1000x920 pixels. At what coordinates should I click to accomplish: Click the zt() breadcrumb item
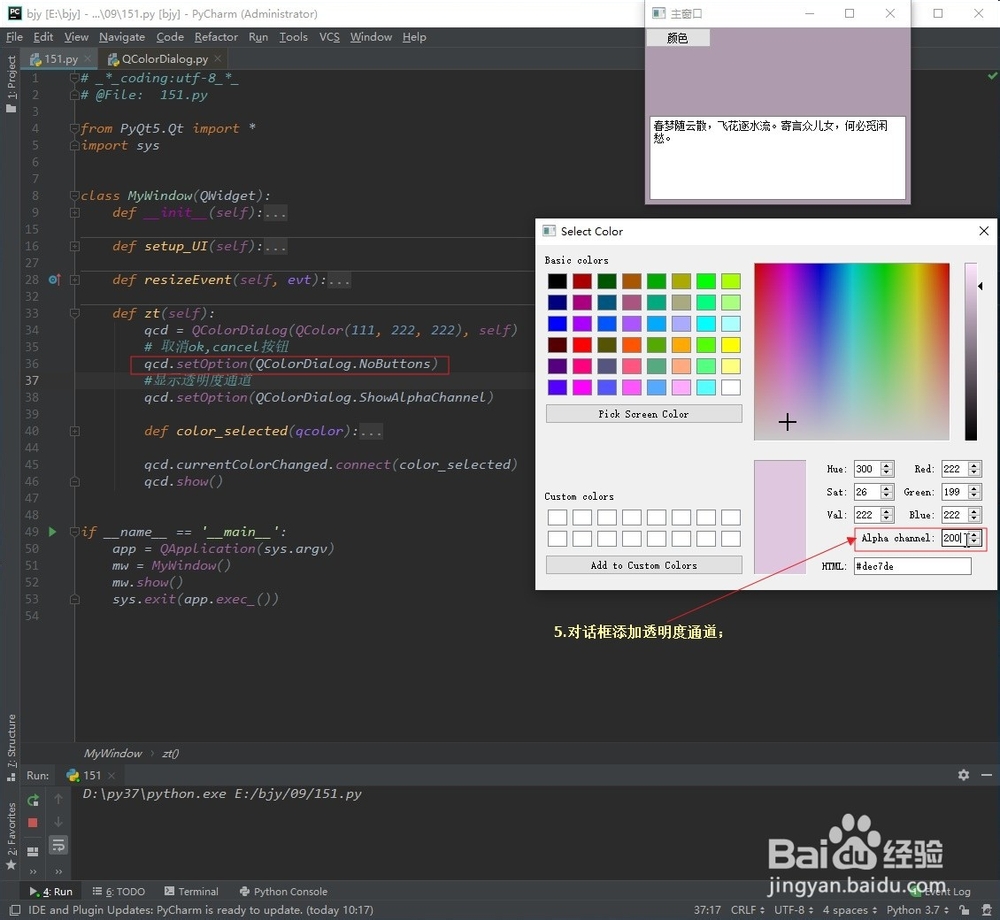[170, 753]
